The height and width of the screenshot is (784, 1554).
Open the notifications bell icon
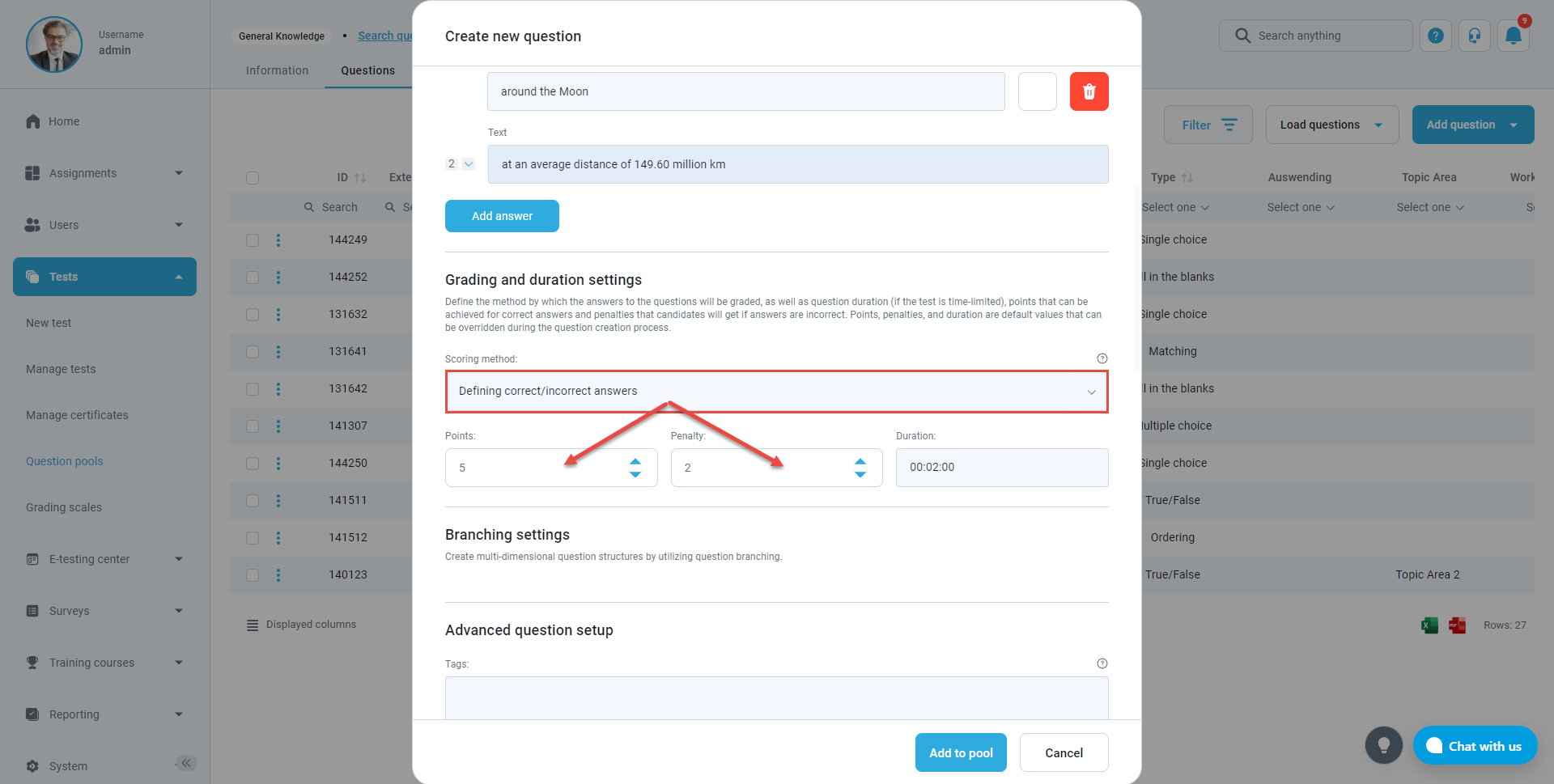coord(1513,36)
